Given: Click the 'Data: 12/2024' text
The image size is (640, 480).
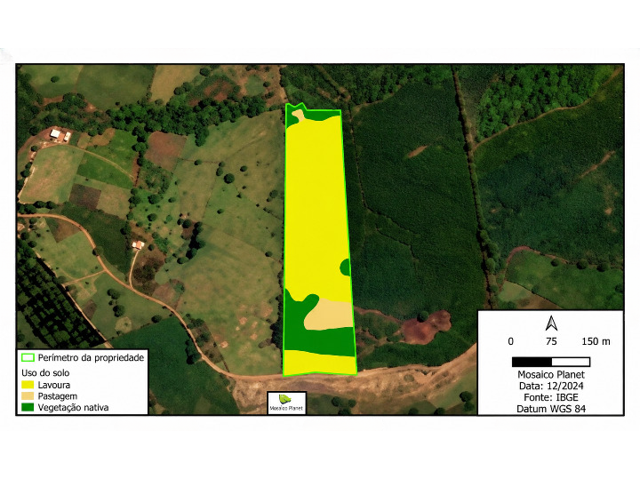Looking at the screenshot, I should tap(551, 386).
